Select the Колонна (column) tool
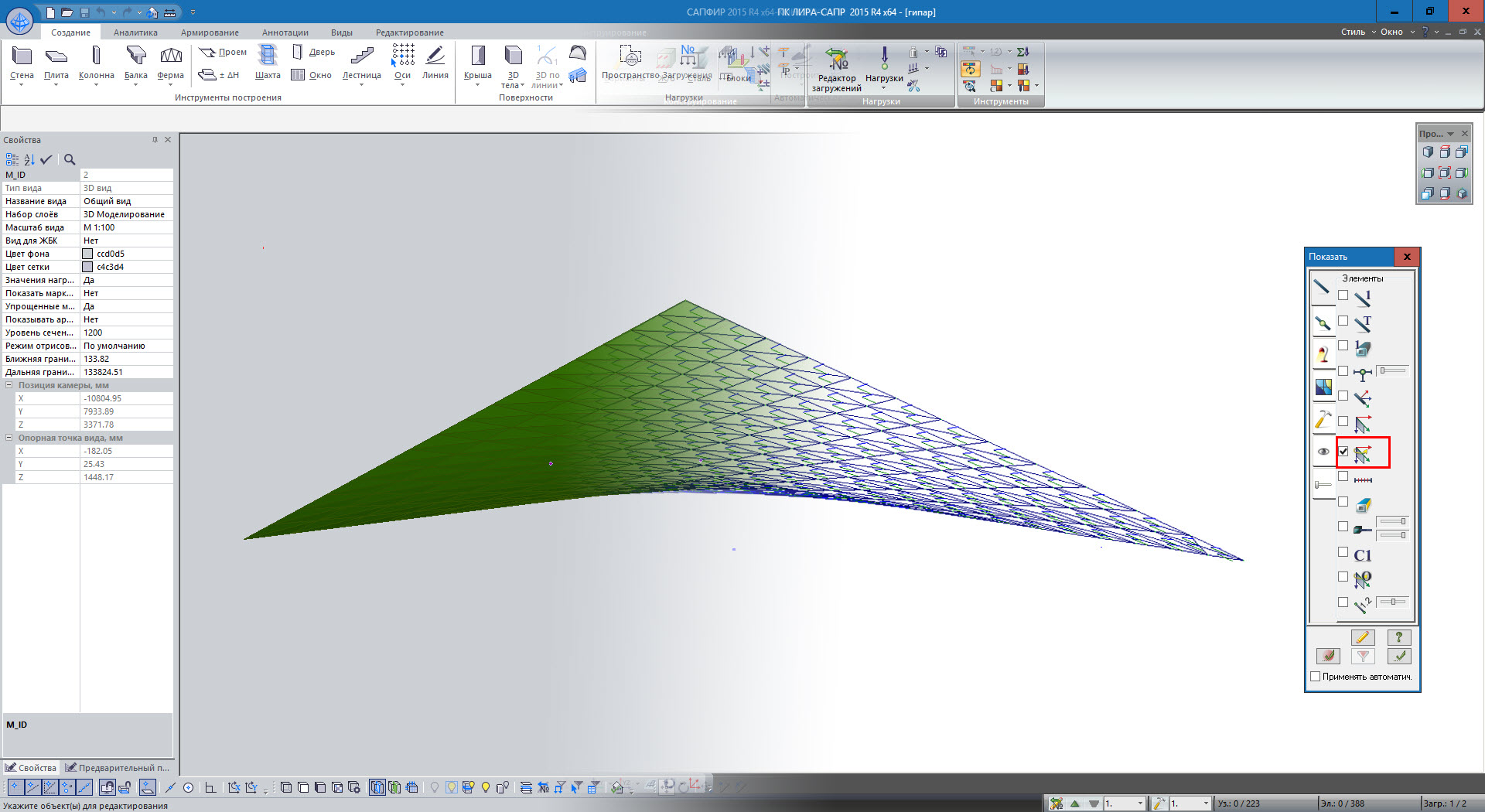Screen dimensions: 1485x812 click(x=96, y=63)
